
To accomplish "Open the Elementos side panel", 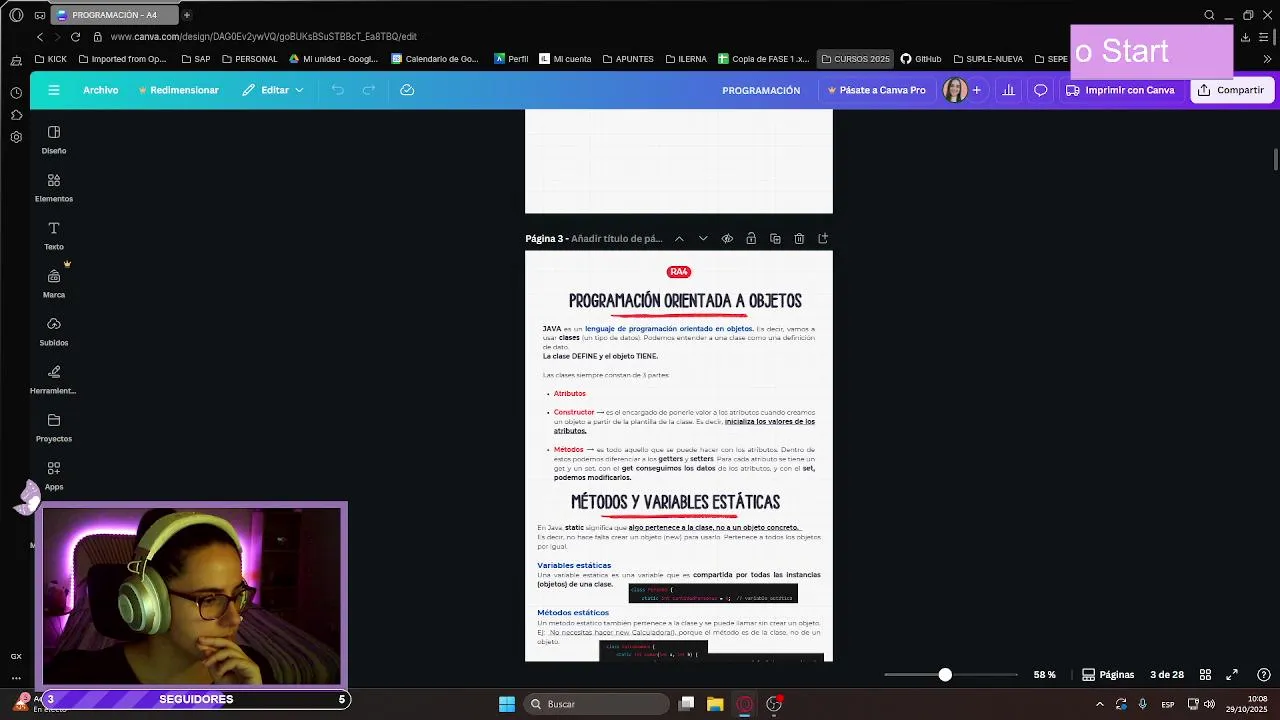I will [54, 188].
